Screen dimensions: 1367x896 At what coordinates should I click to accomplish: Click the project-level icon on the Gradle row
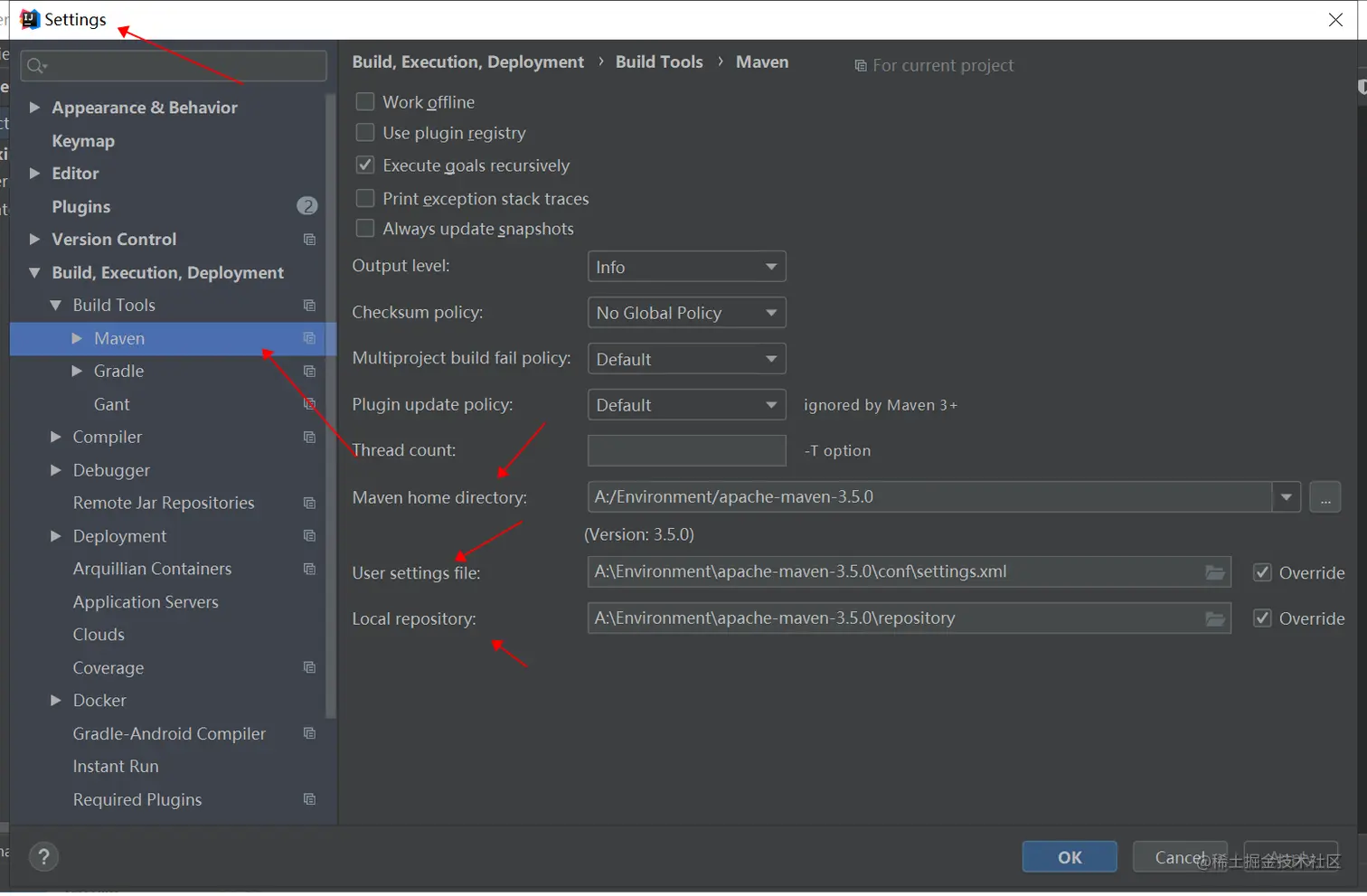click(309, 372)
